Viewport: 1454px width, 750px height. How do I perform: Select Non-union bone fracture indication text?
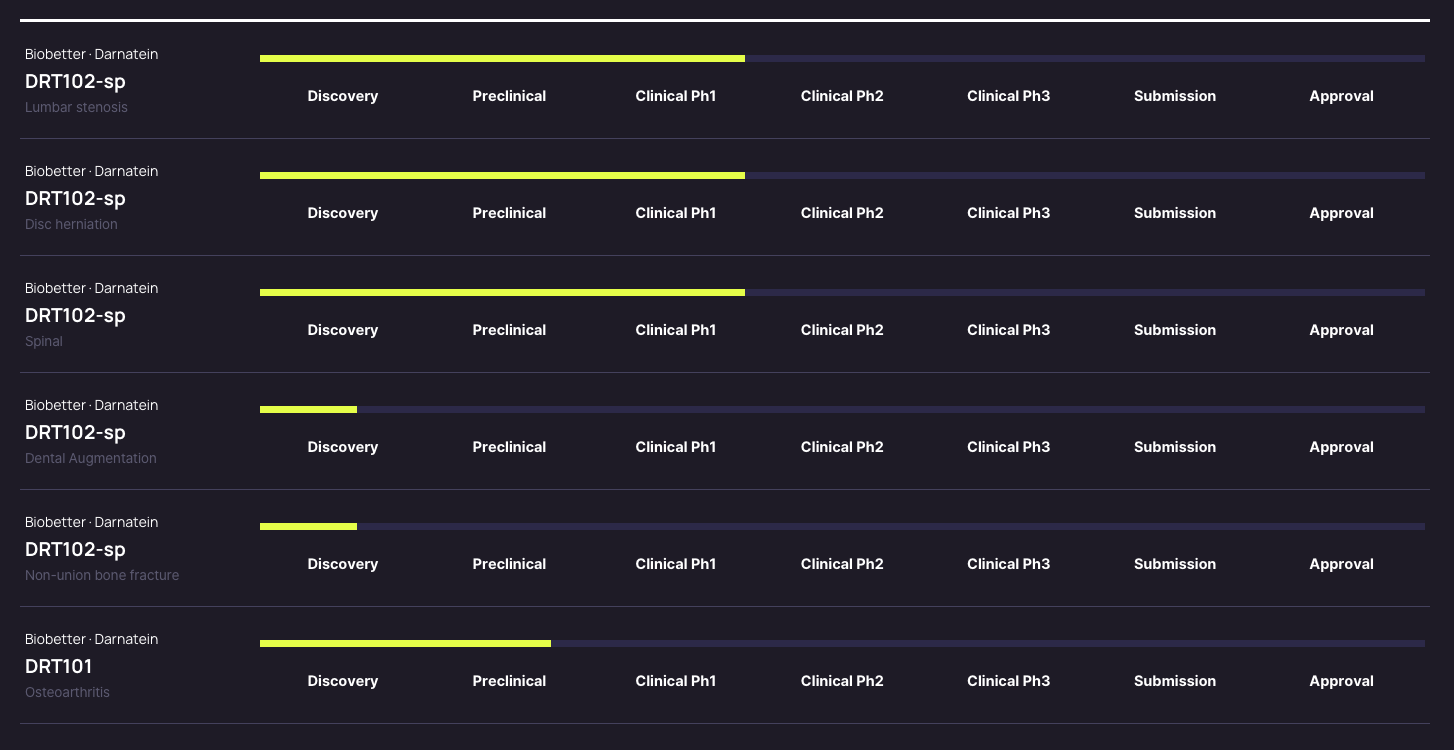click(102, 575)
